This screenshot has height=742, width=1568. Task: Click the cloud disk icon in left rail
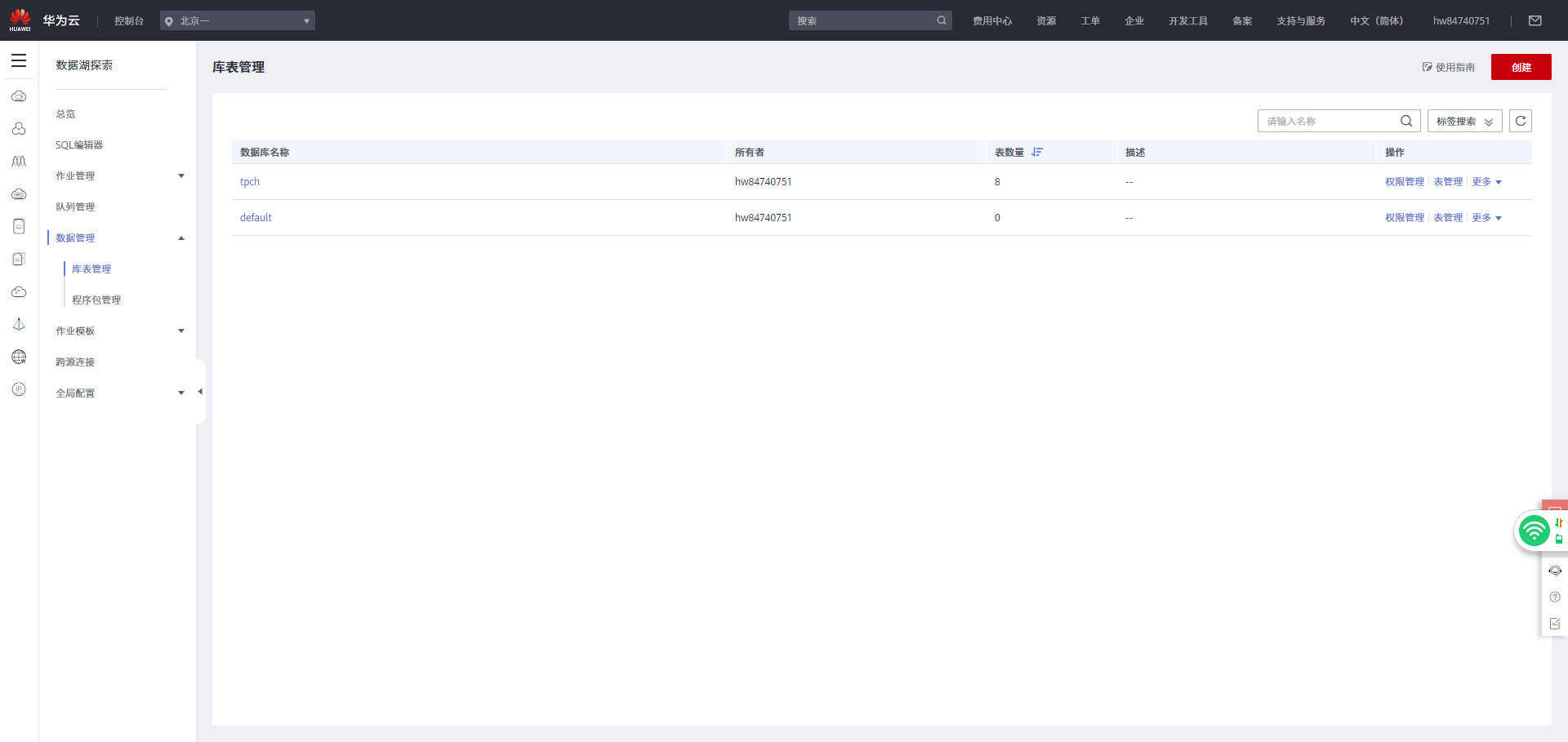[19, 194]
